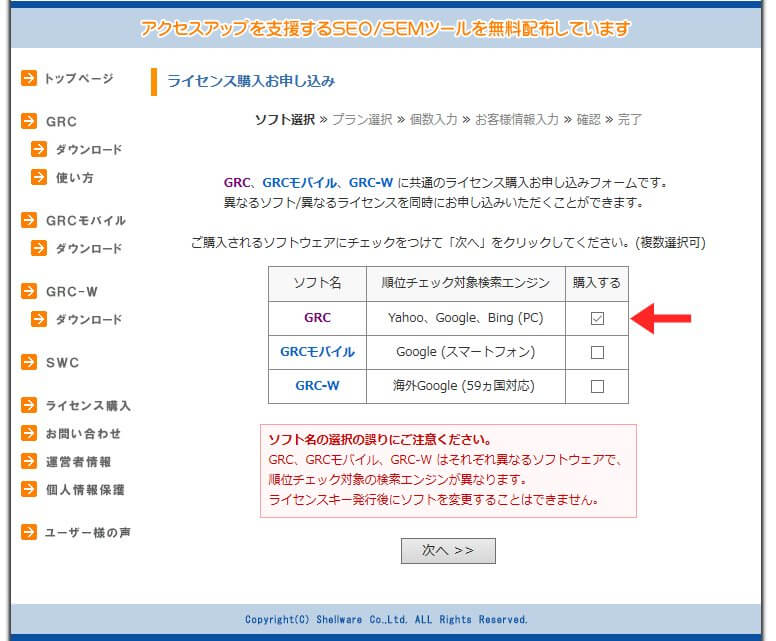Click the arrow icon next to GRCモバイル heading

tap(29, 220)
